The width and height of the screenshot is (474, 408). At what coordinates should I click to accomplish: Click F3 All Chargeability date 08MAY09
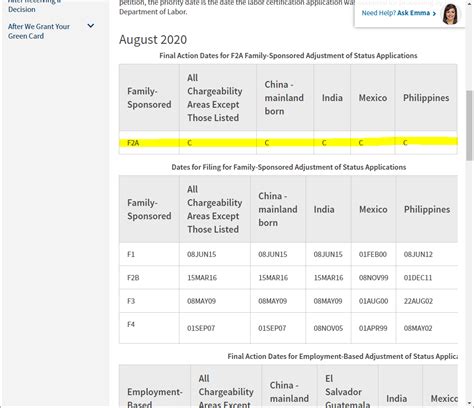pyautogui.click(x=201, y=301)
